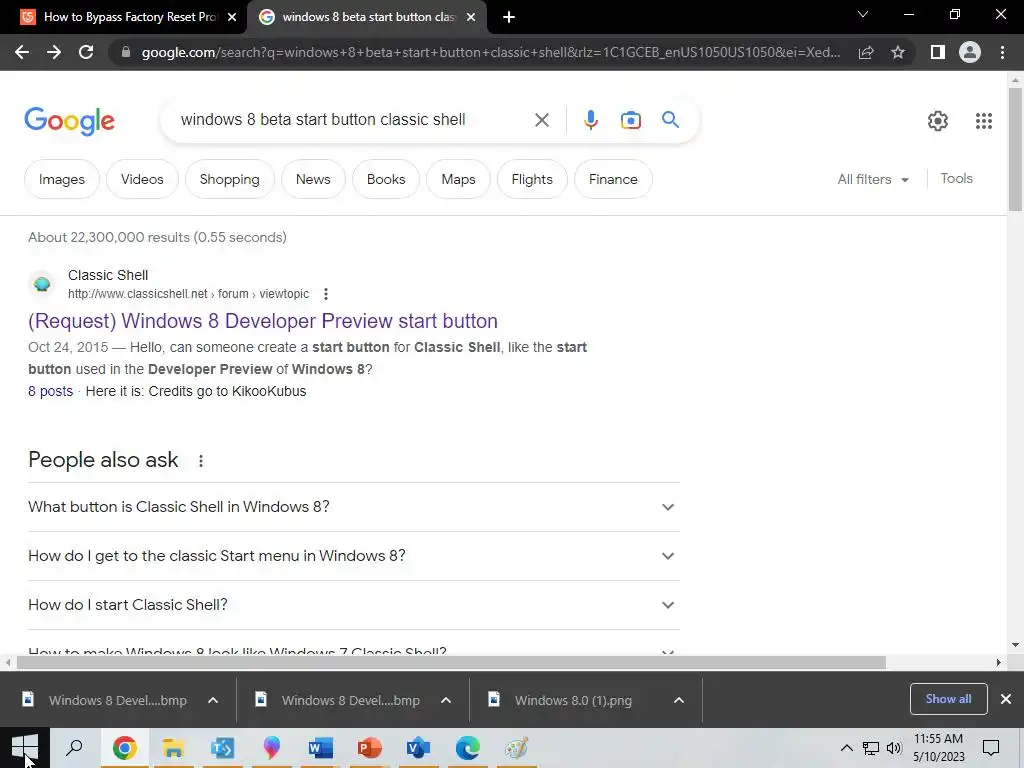Screen dimensions: 1024x768
Task: Open Chrome profile avatar menu
Action: click(x=970, y=52)
